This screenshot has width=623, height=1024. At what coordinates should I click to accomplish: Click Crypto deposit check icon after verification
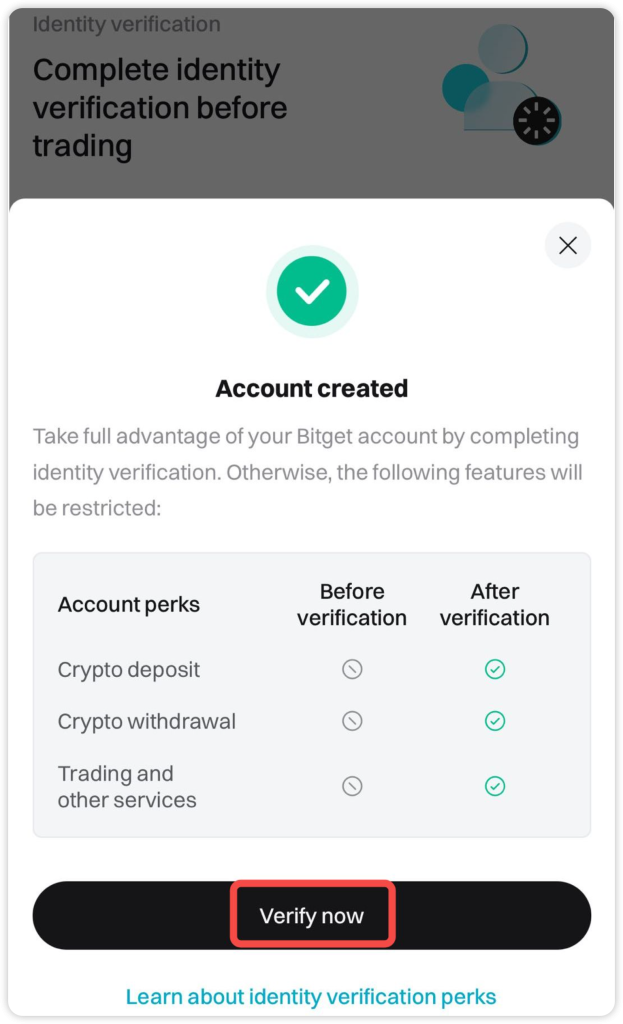(x=494, y=669)
